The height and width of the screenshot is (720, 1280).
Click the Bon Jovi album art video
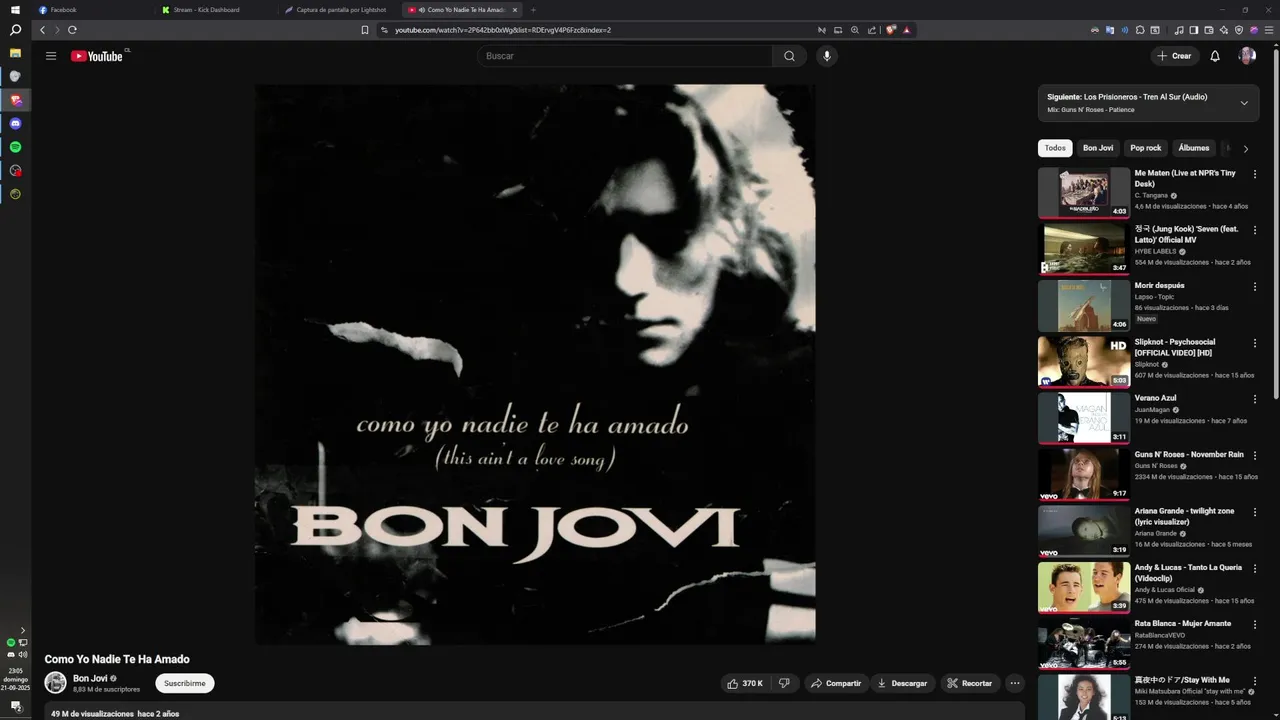[x=535, y=364]
